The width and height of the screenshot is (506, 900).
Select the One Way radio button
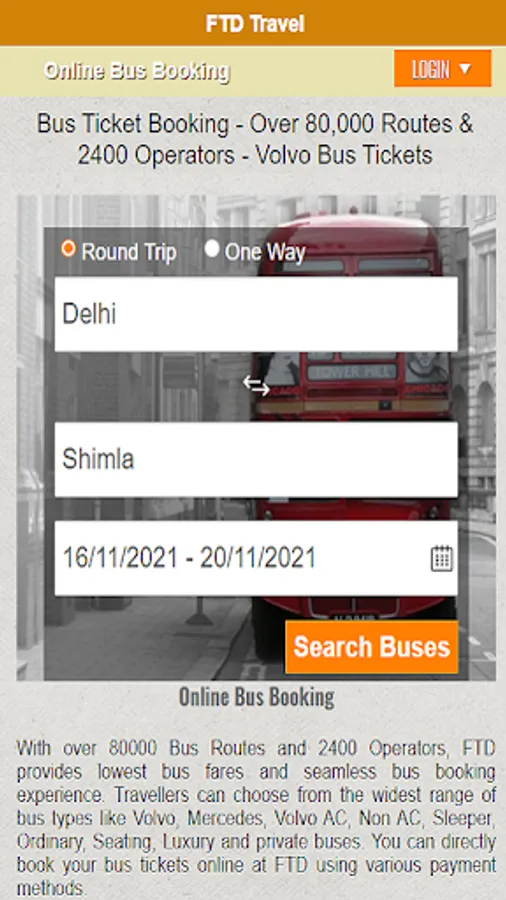coord(212,249)
